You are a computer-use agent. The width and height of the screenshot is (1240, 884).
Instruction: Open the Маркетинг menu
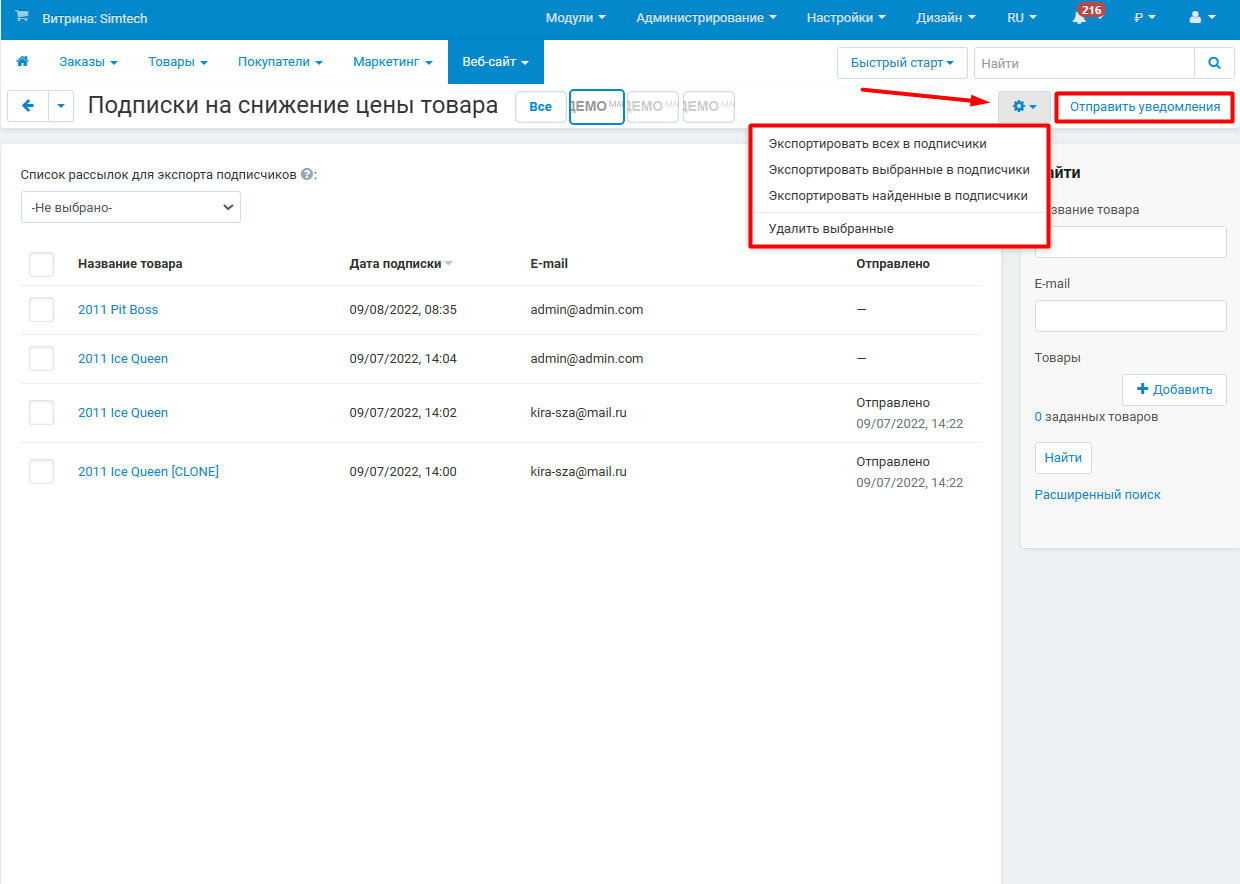click(x=393, y=62)
